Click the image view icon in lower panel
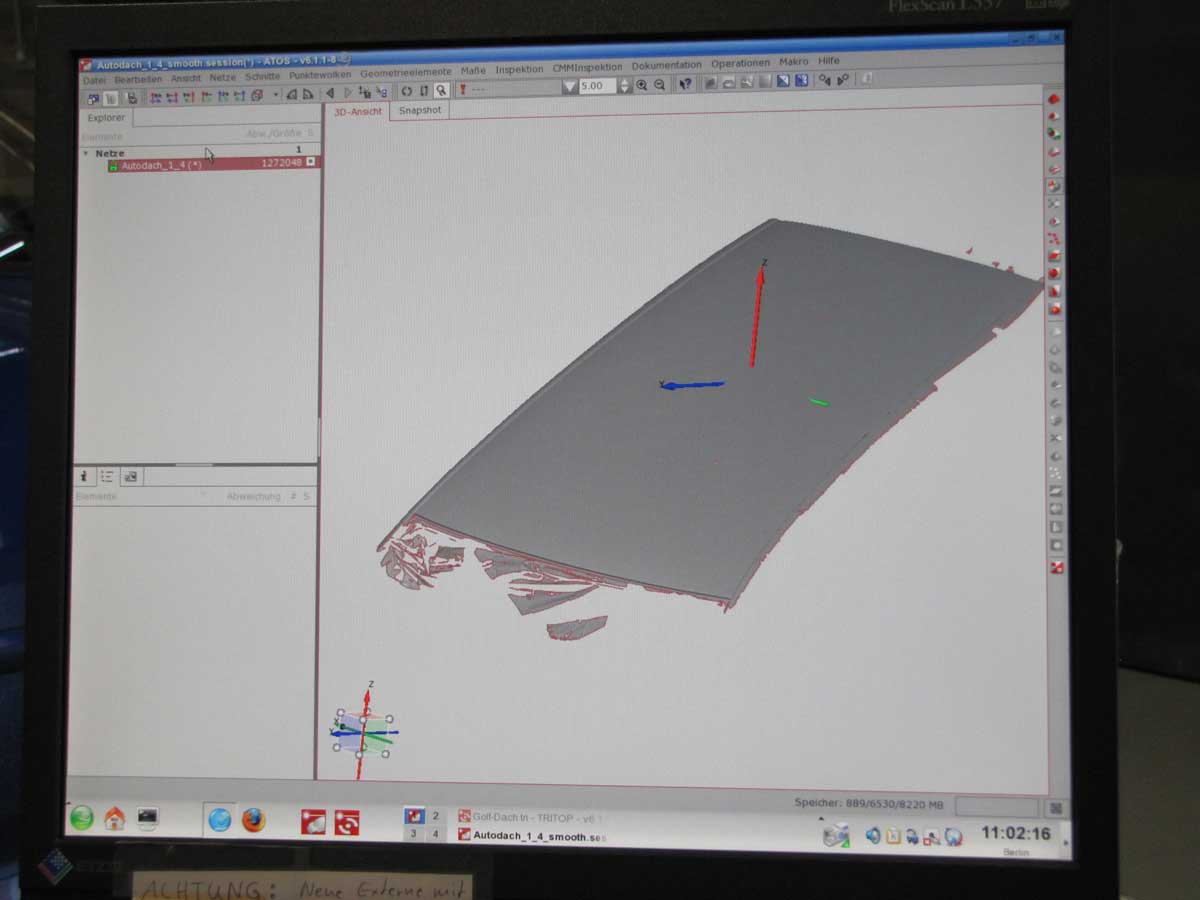The height and width of the screenshot is (900, 1200). coord(130,477)
